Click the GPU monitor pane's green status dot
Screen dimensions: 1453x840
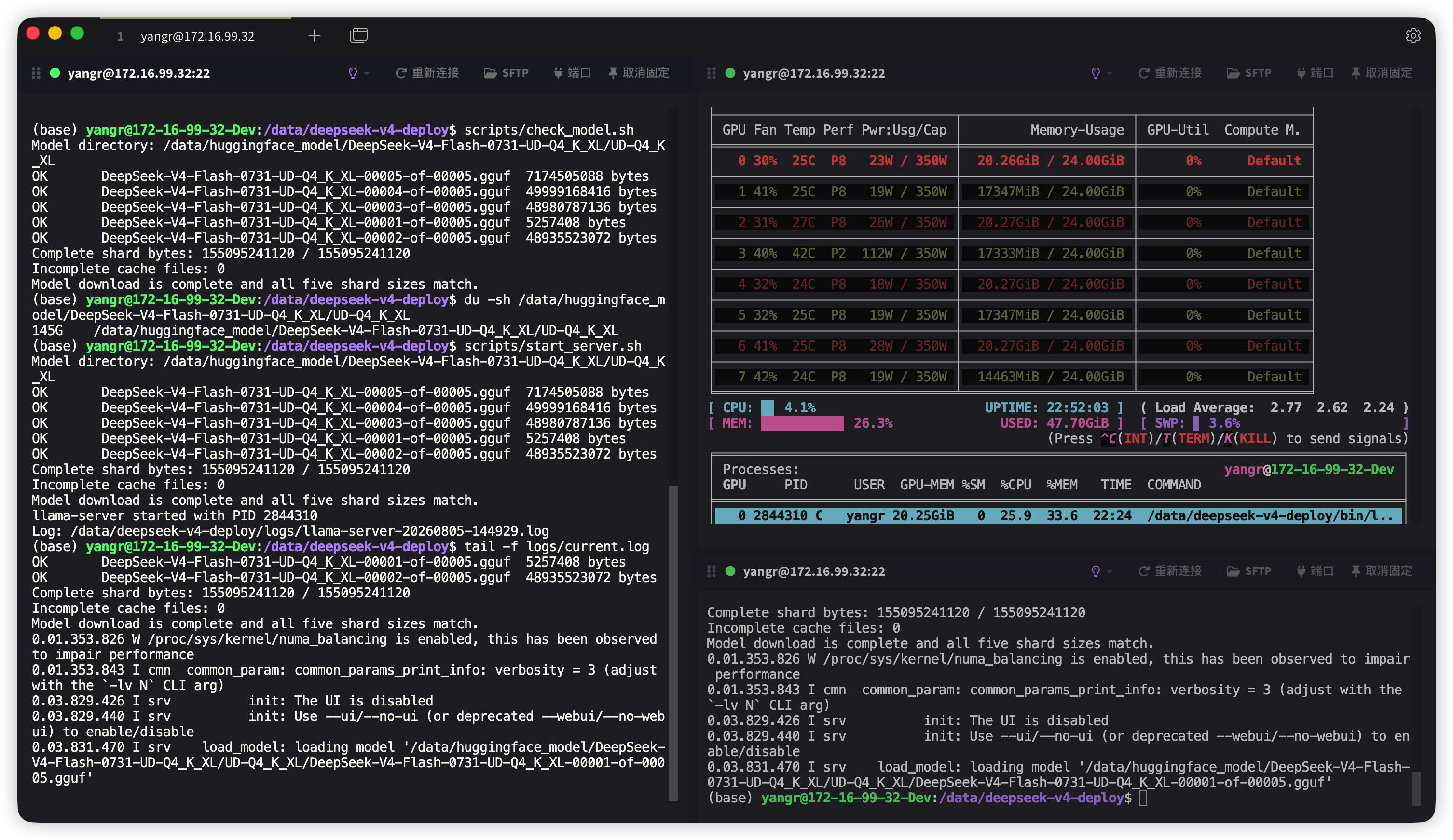(730, 73)
